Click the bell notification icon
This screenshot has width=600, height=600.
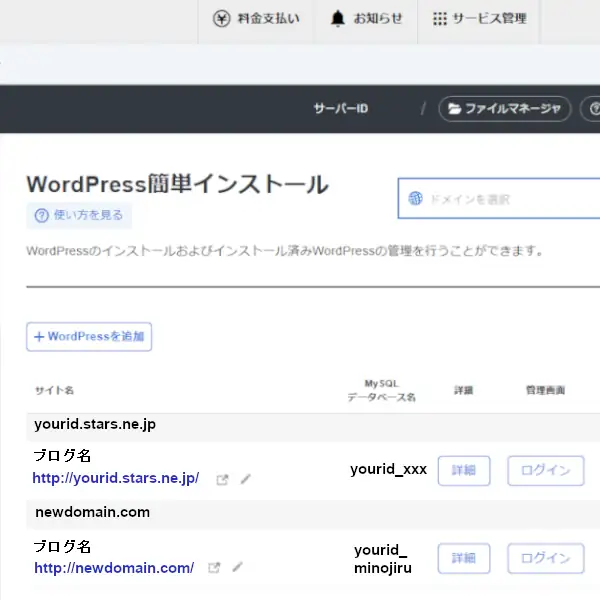338,18
